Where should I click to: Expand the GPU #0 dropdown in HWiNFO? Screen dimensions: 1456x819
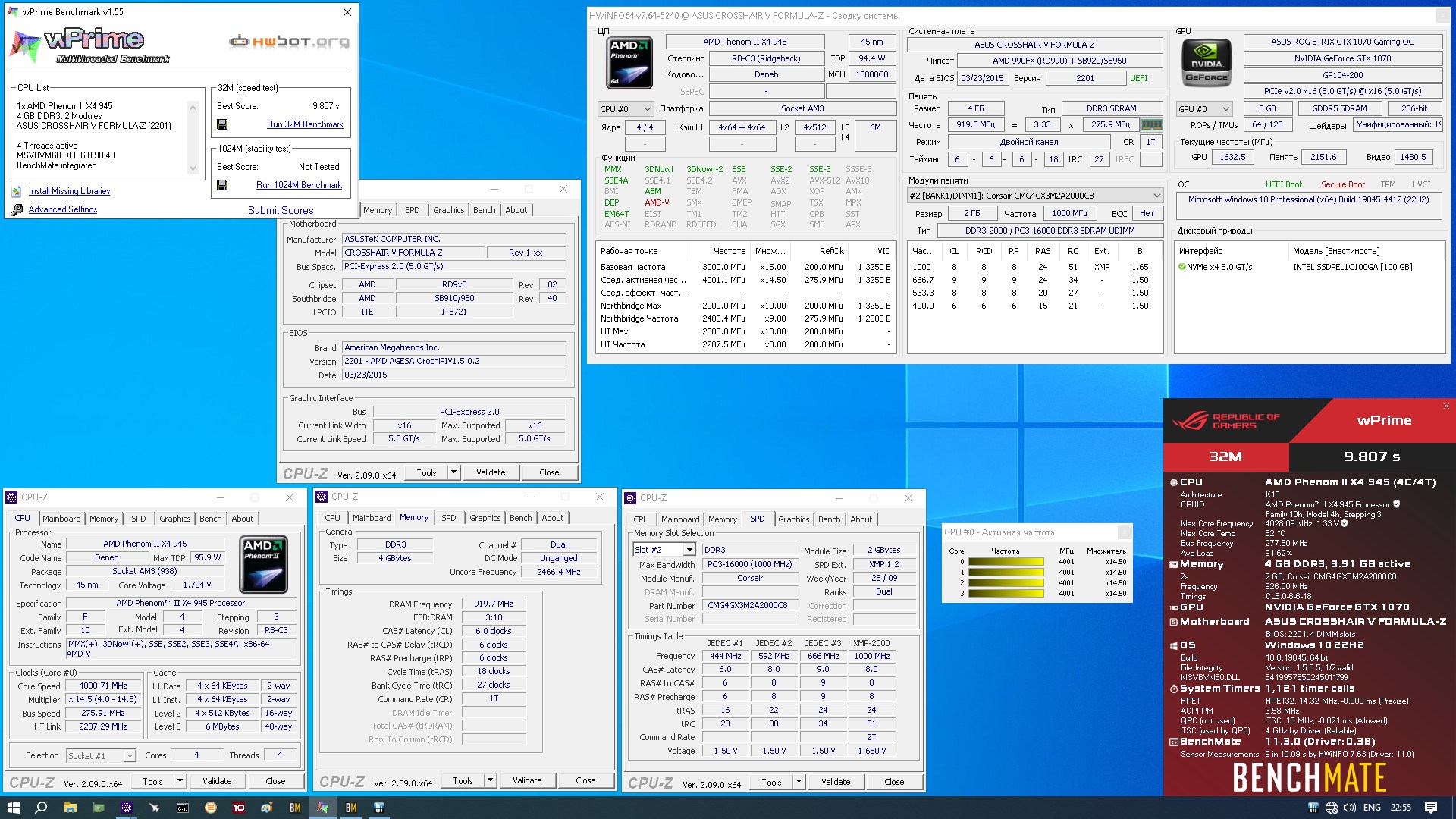[x=1204, y=109]
